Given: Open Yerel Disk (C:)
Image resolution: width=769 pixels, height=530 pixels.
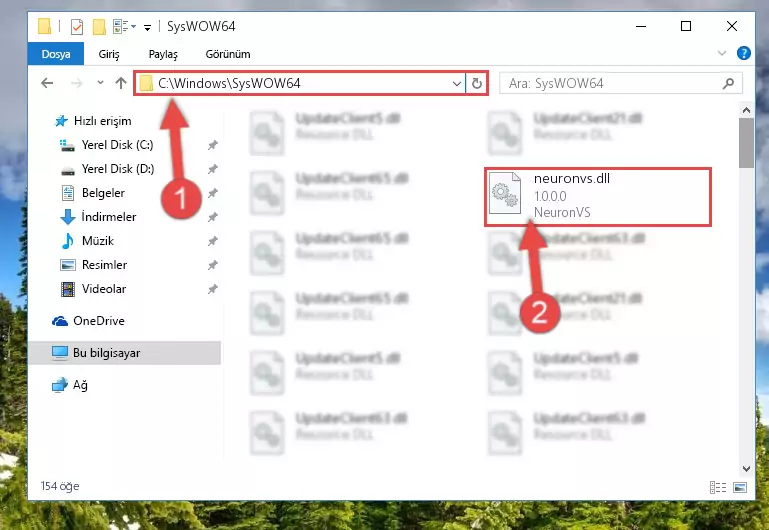Looking at the screenshot, I should 117,145.
